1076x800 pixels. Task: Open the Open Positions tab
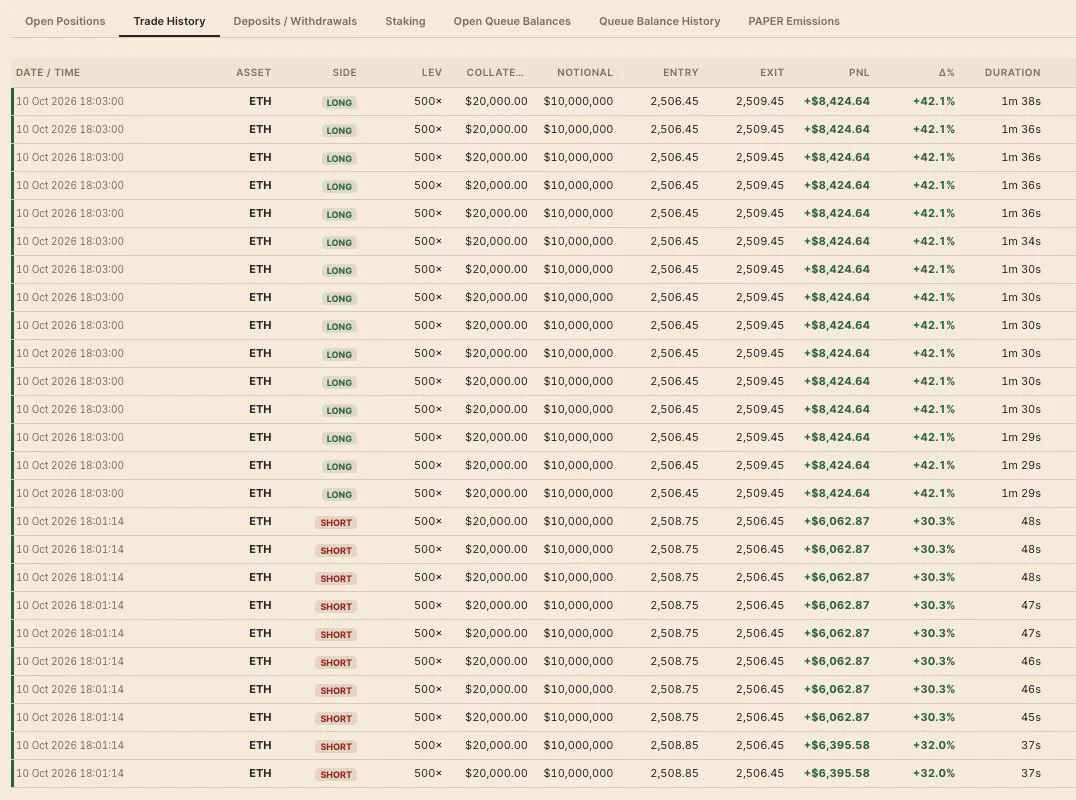tap(65, 21)
